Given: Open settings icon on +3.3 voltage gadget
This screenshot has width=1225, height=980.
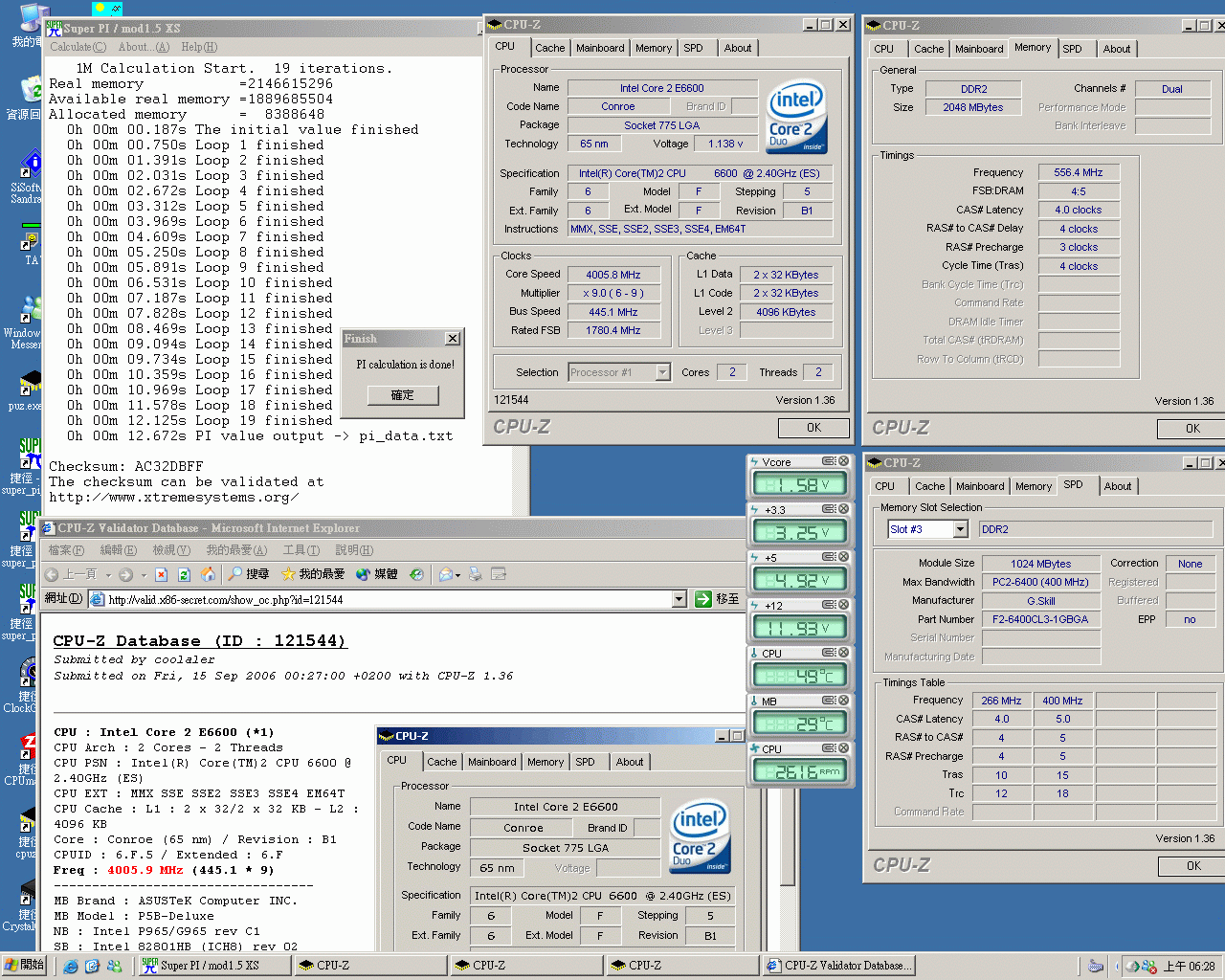Looking at the screenshot, I should [x=829, y=509].
